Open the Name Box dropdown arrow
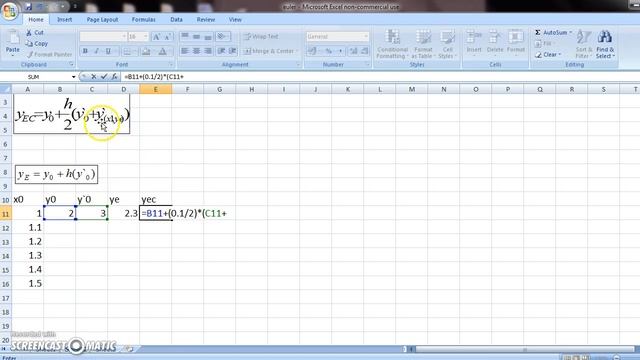Image resolution: width=640 pixels, height=360 pixels. pos(73,77)
